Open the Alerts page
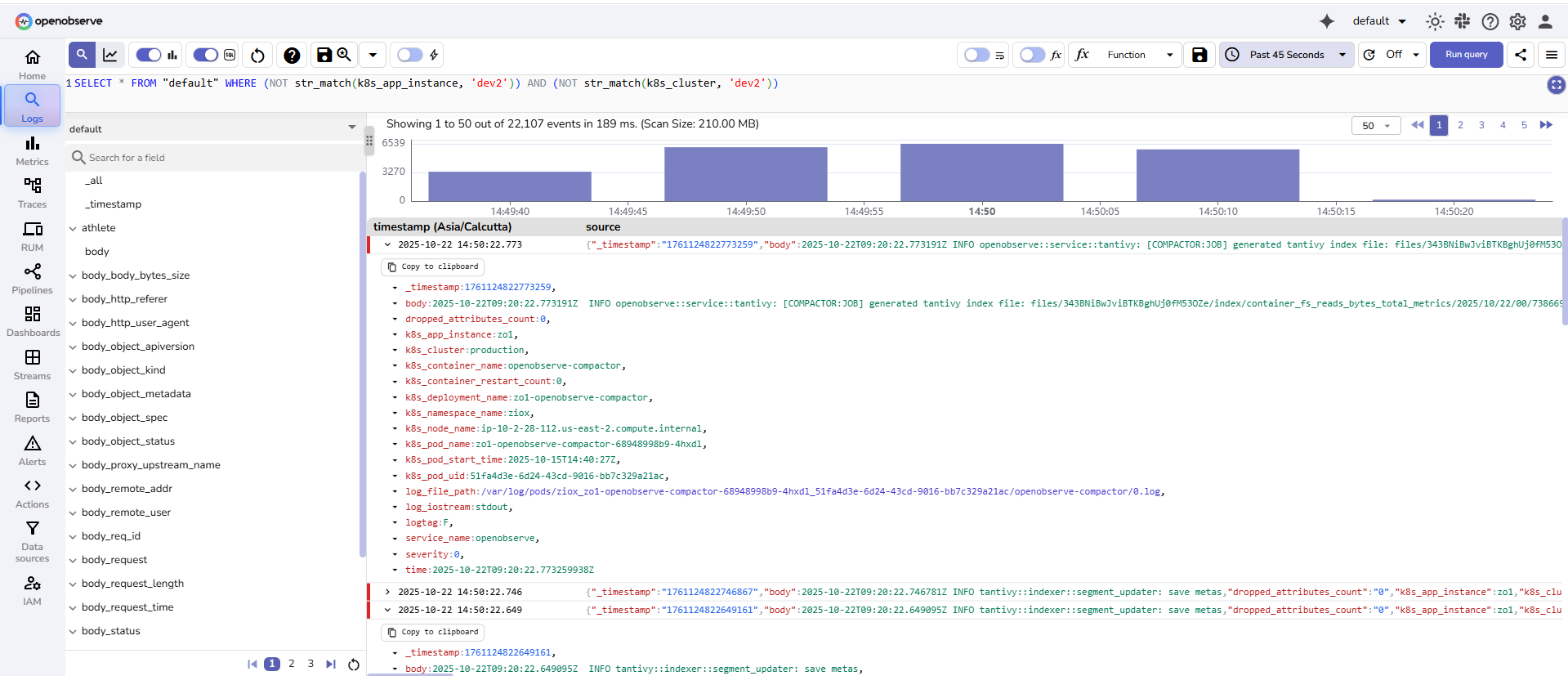This screenshot has height=676, width=1568. click(x=32, y=450)
